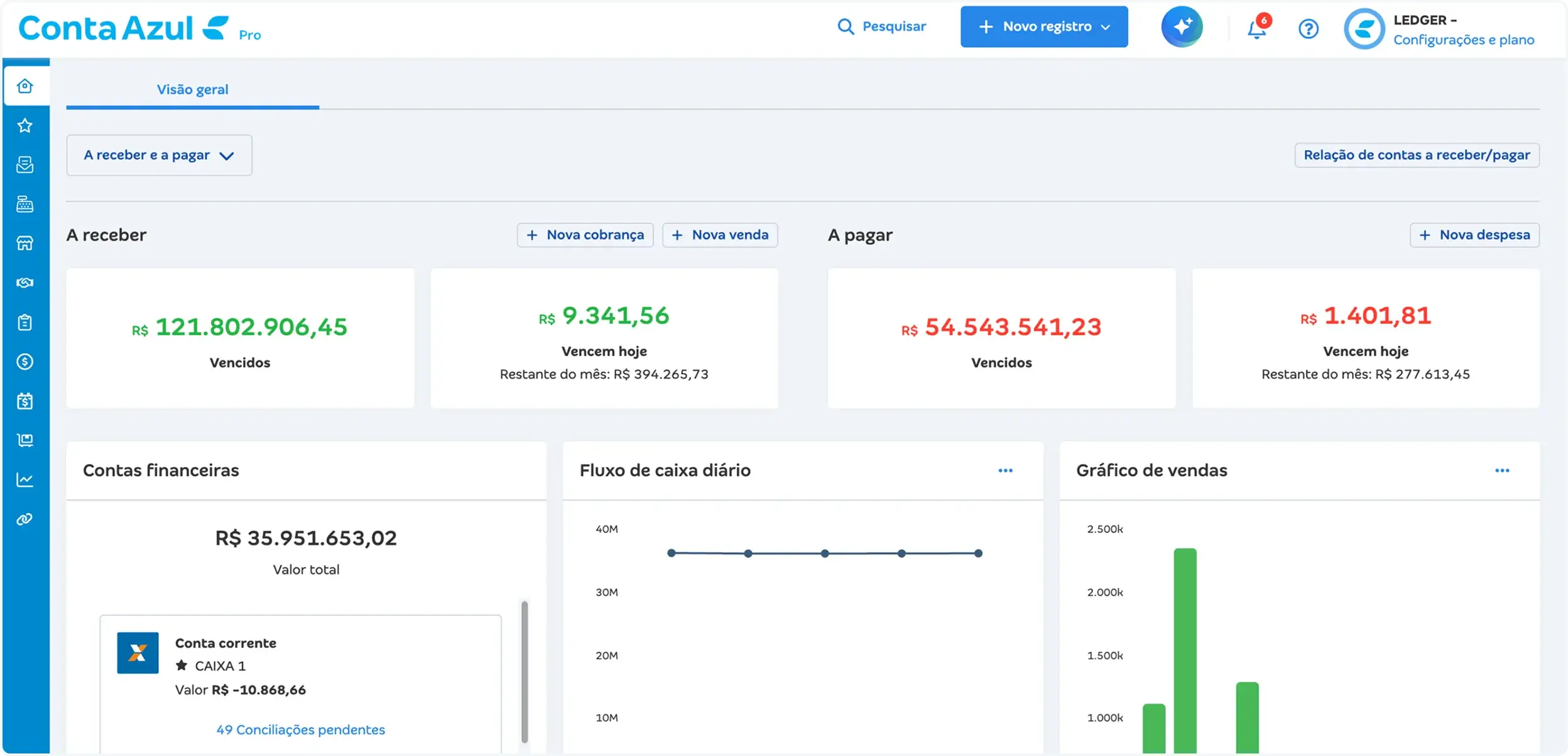Open the clipboard icon in sidebar

tap(25, 322)
